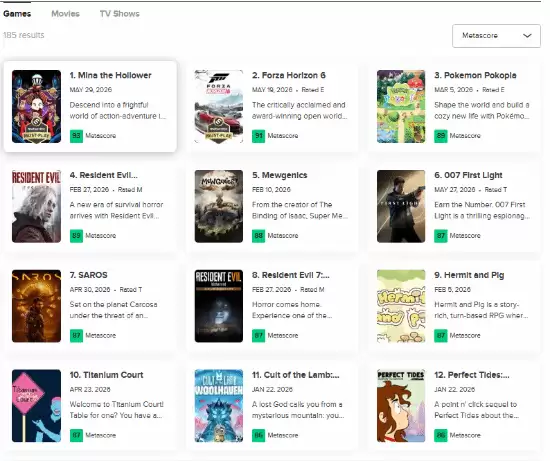Image resolution: width=550 pixels, height=461 pixels.
Task: Open the Perfect Tides title link
Action: [471, 375]
